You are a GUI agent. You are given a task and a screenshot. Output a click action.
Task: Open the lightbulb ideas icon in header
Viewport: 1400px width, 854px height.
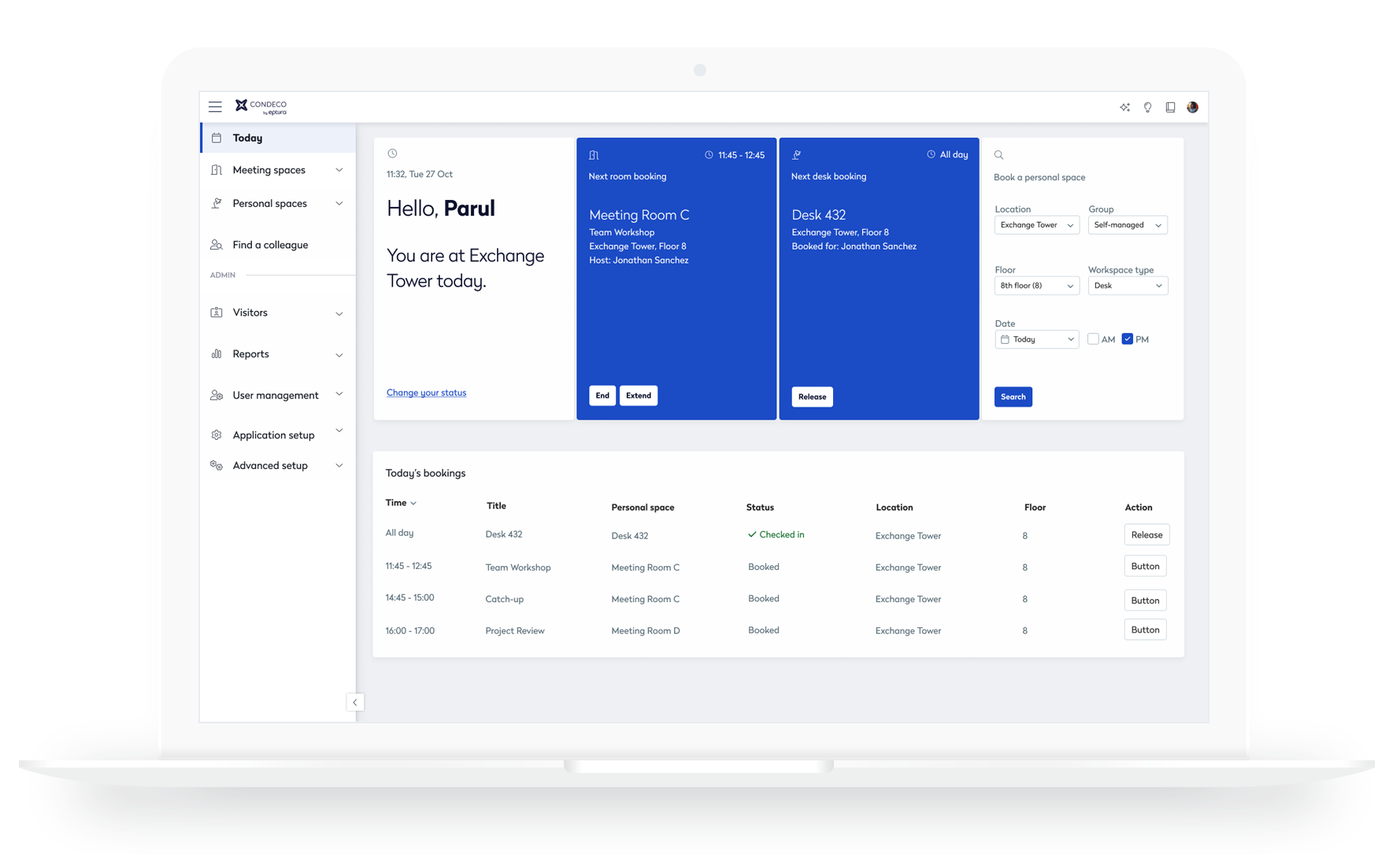click(1147, 107)
